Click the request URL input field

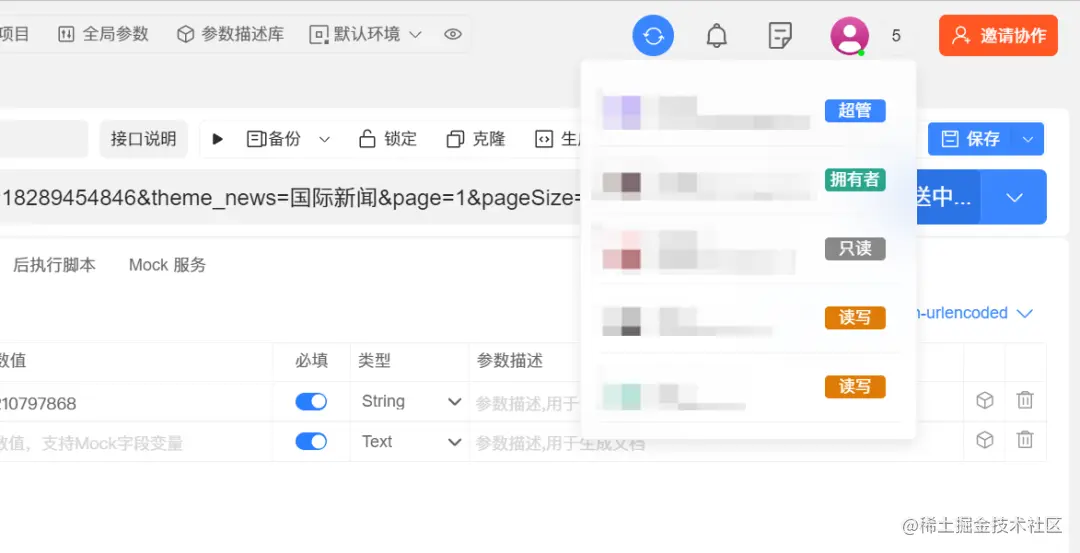289,198
